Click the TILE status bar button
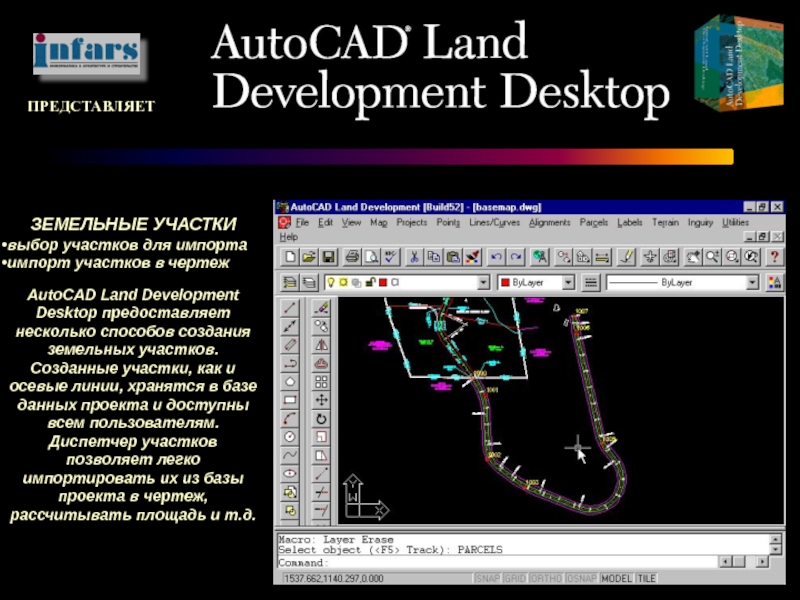This screenshot has width=800, height=600. coord(647,579)
